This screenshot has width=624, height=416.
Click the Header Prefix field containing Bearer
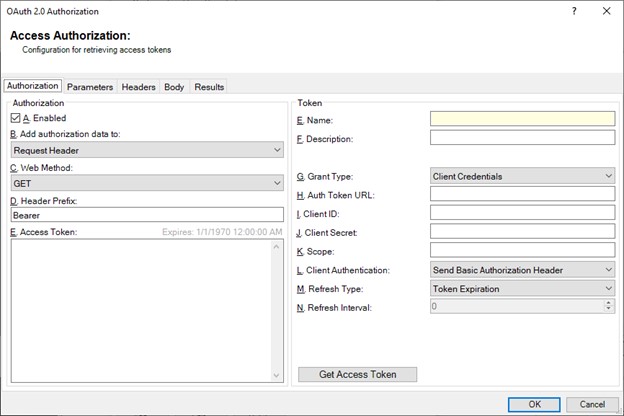pyautogui.click(x=147, y=215)
